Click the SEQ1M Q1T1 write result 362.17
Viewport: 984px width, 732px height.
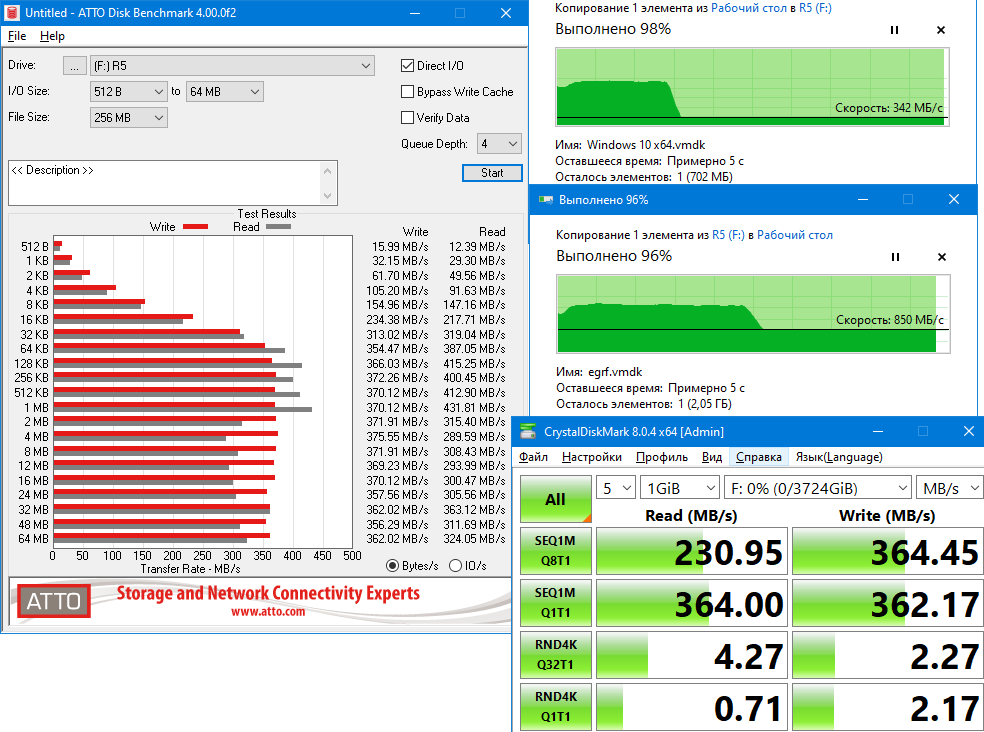tap(887, 603)
